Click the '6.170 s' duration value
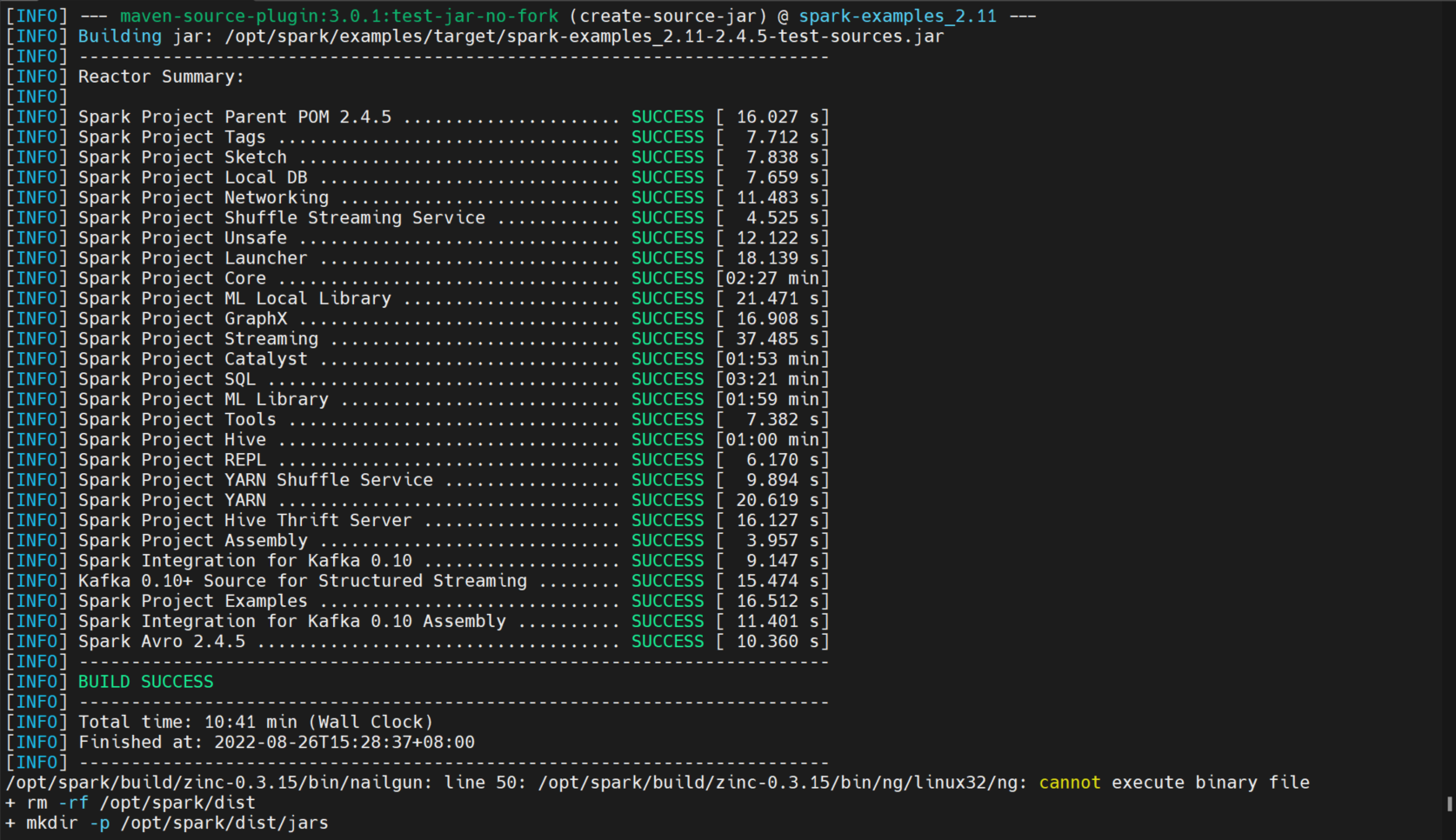1456x840 pixels. (783, 460)
